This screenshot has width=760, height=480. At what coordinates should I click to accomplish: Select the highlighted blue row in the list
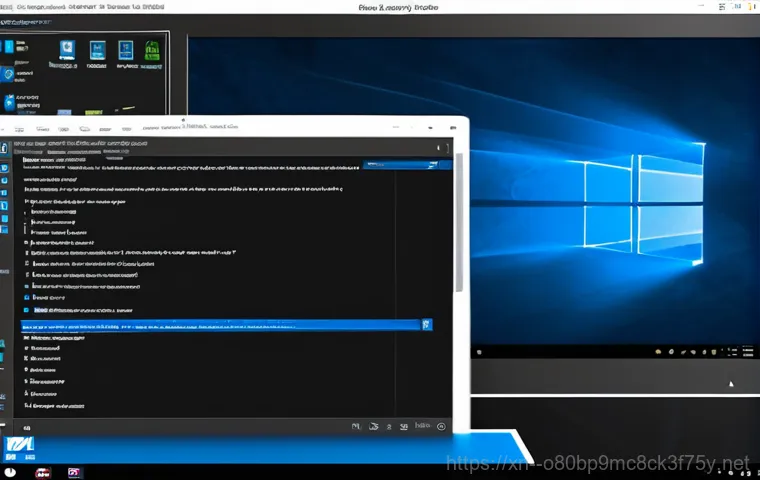[220, 325]
